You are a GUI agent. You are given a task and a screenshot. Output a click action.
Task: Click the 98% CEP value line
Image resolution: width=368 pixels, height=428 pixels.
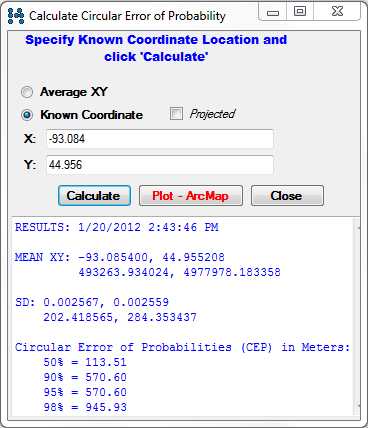click(x=85, y=407)
